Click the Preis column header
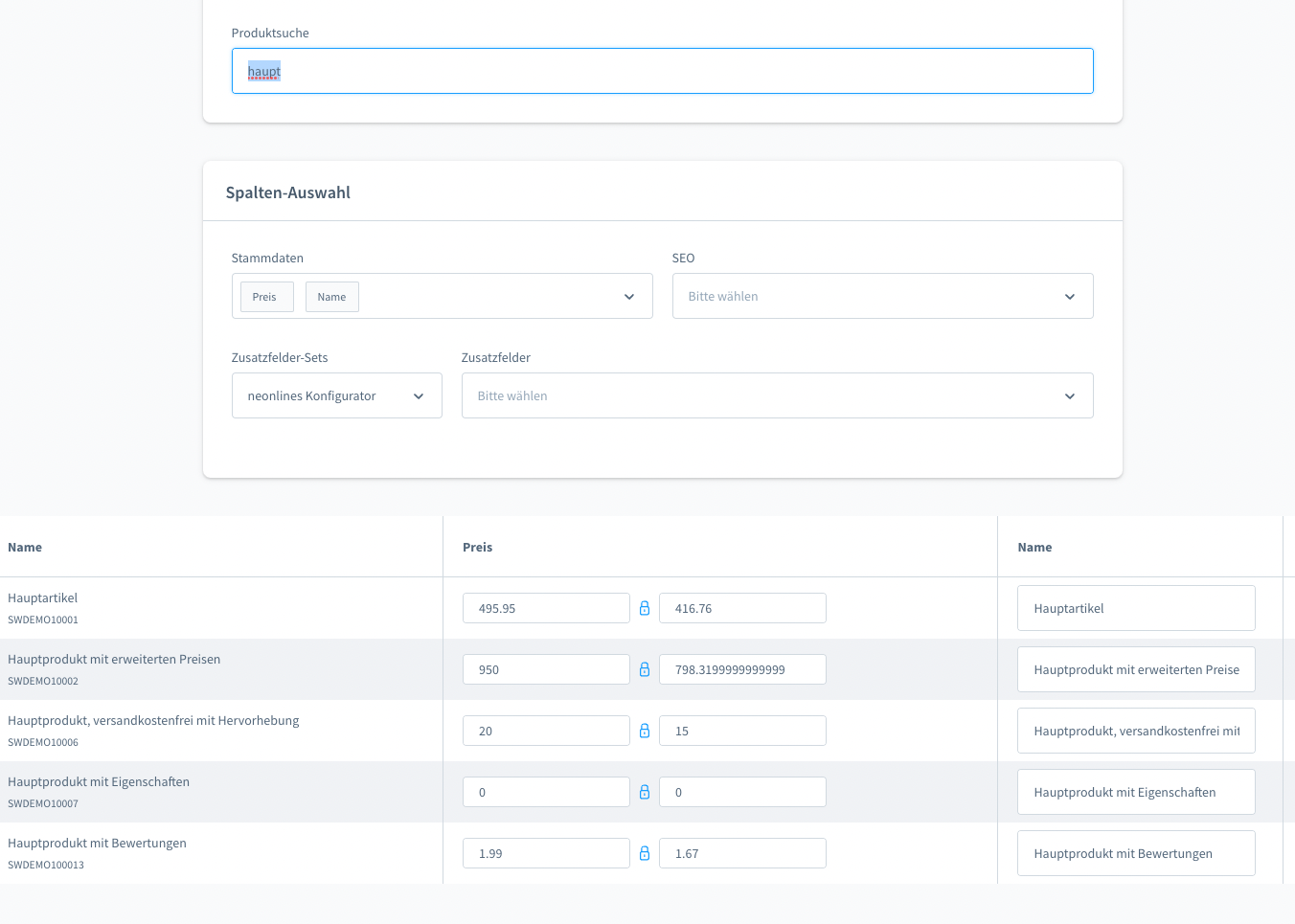The height and width of the screenshot is (924, 1295). click(477, 548)
